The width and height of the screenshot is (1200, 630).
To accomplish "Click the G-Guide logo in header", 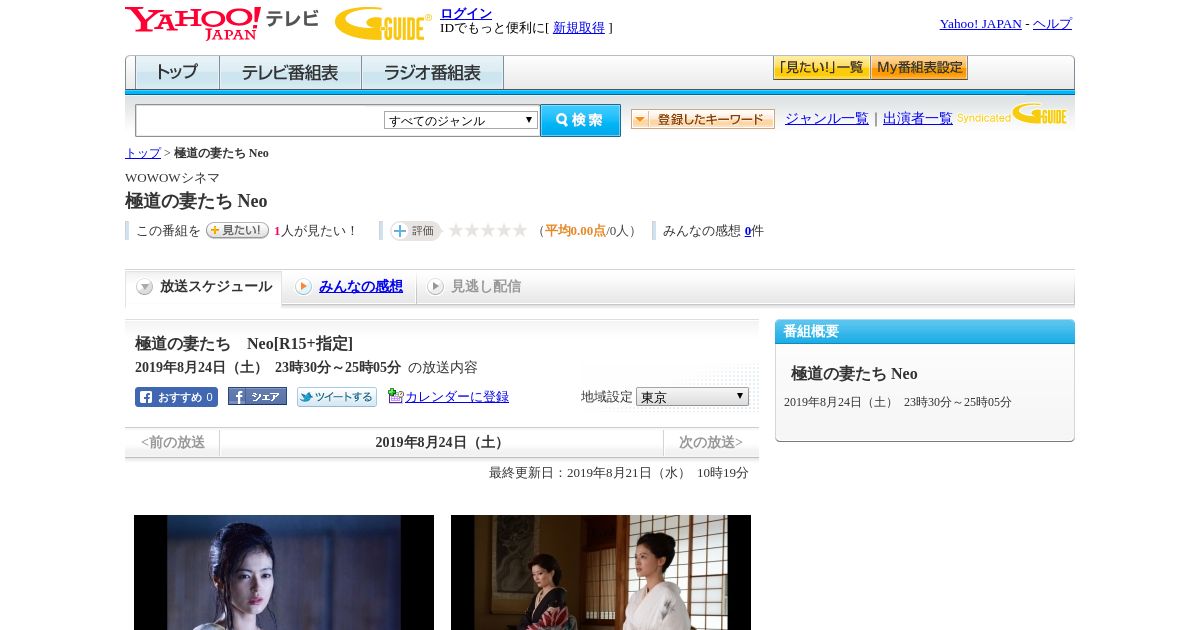I will 383,23.
